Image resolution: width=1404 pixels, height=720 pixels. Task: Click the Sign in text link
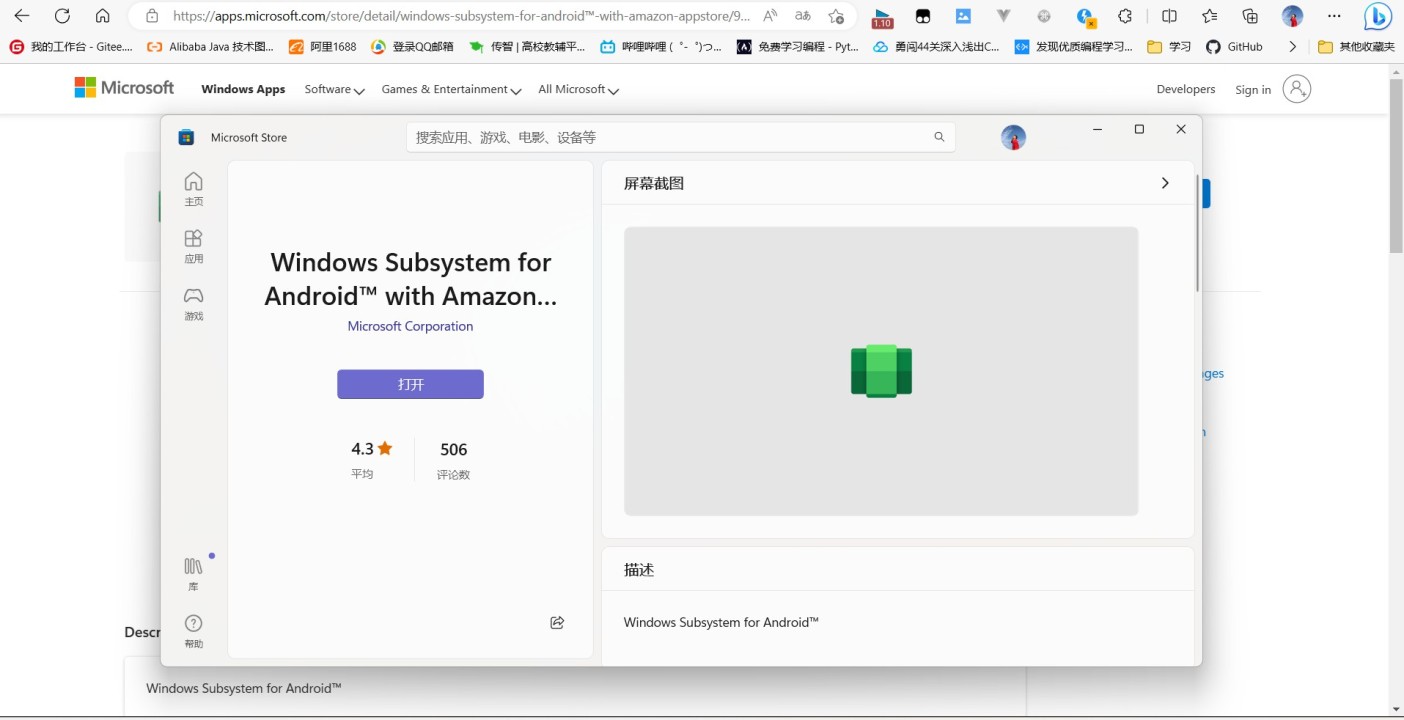[1253, 89]
